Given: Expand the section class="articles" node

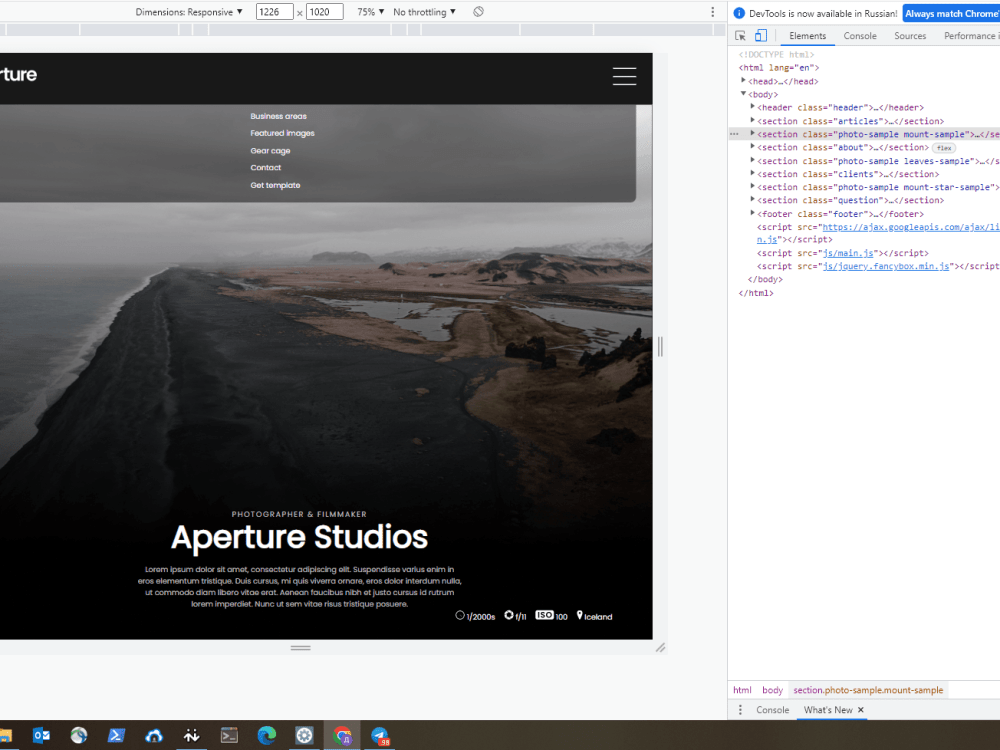Looking at the screenshot, I should pos(753,120).
